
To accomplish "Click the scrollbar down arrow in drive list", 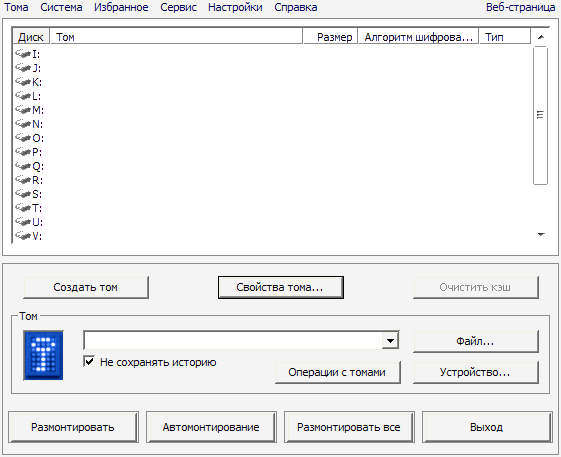I will pyautogui.click(x=541, y=234).
